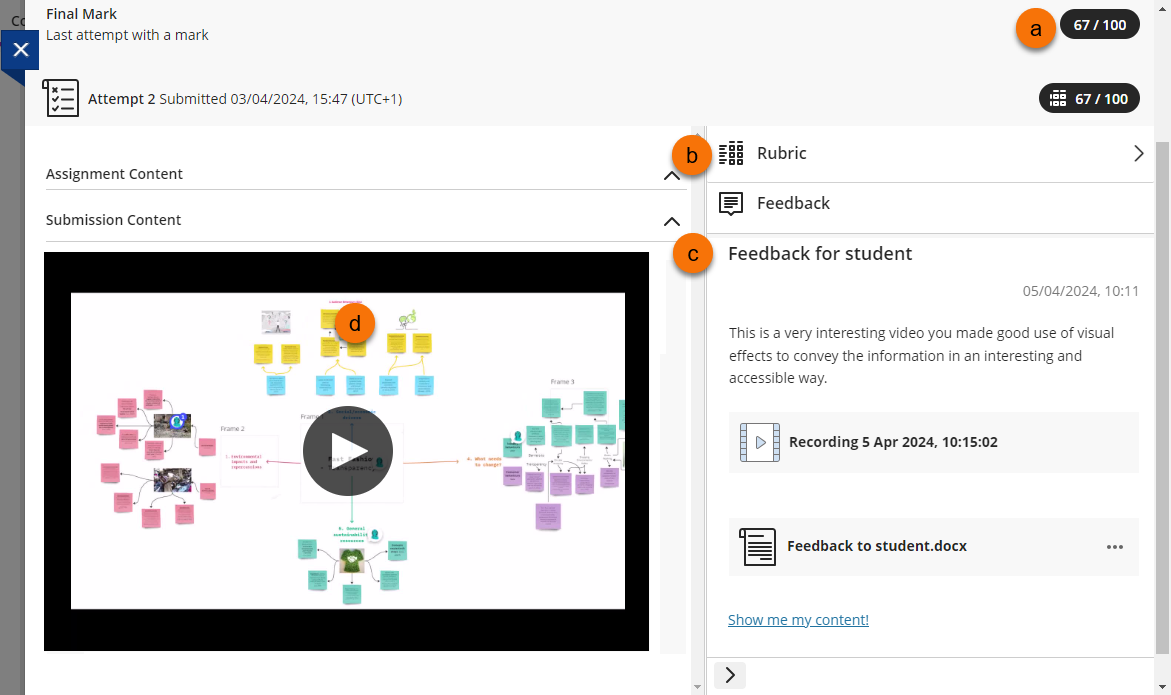Follow the 'Show me my content!' link
The height and width of the screenshot is (695, 1171).
(798, 620)
